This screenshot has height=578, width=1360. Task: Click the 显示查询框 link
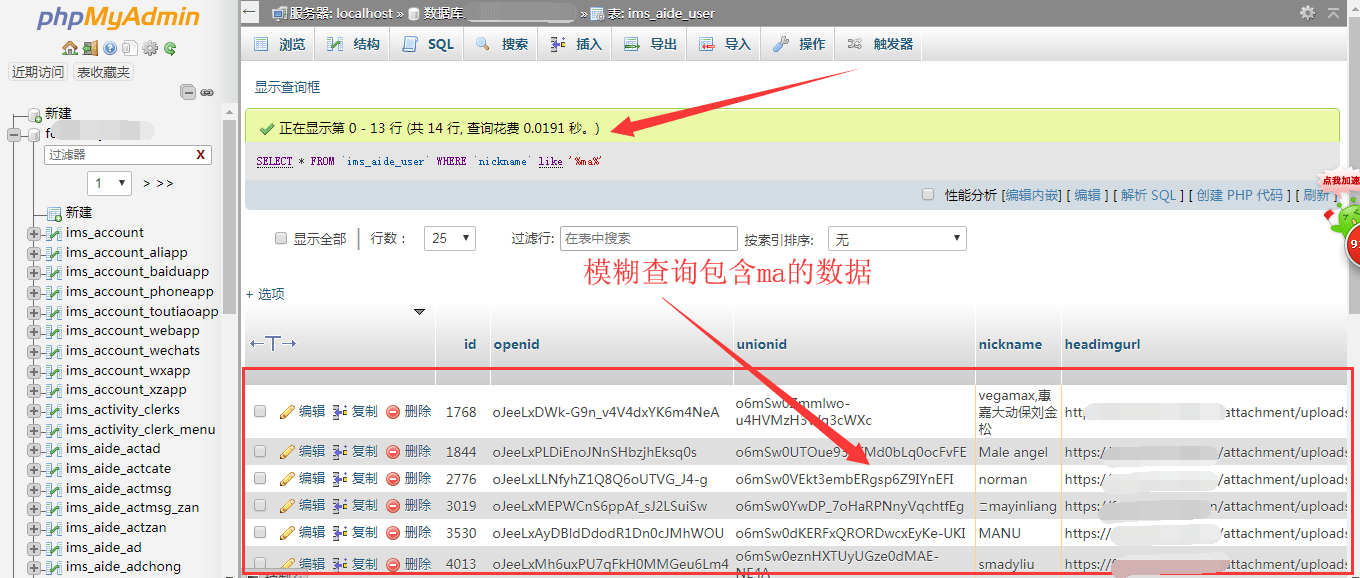coord(287,87)
